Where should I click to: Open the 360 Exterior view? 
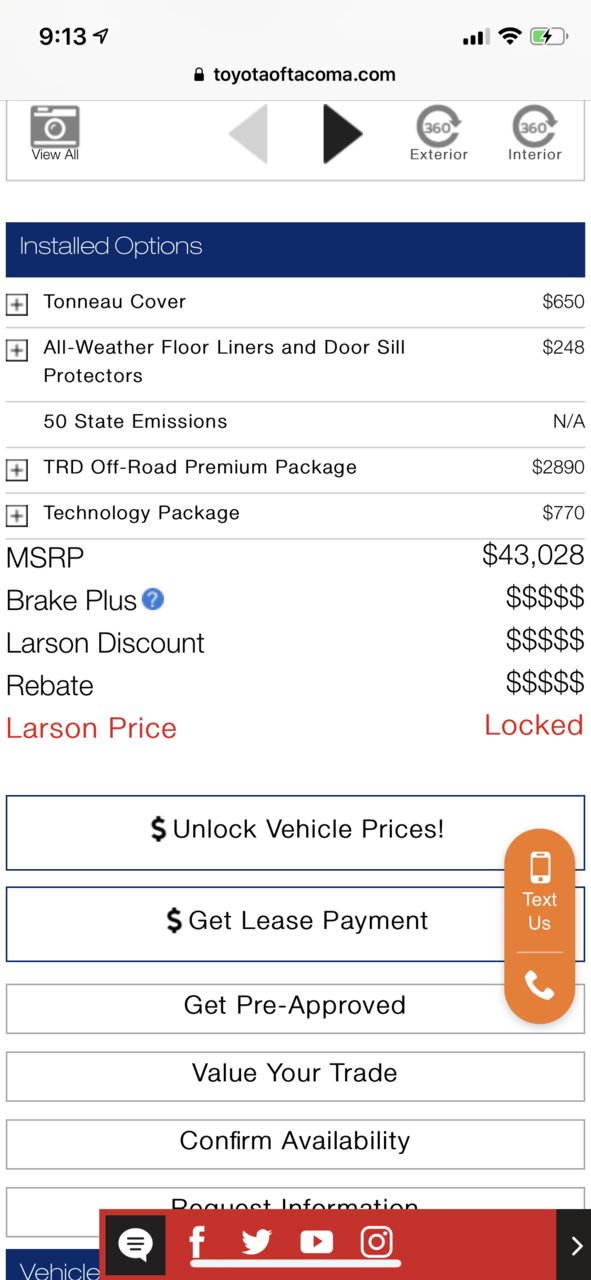(x=438, y=133)
